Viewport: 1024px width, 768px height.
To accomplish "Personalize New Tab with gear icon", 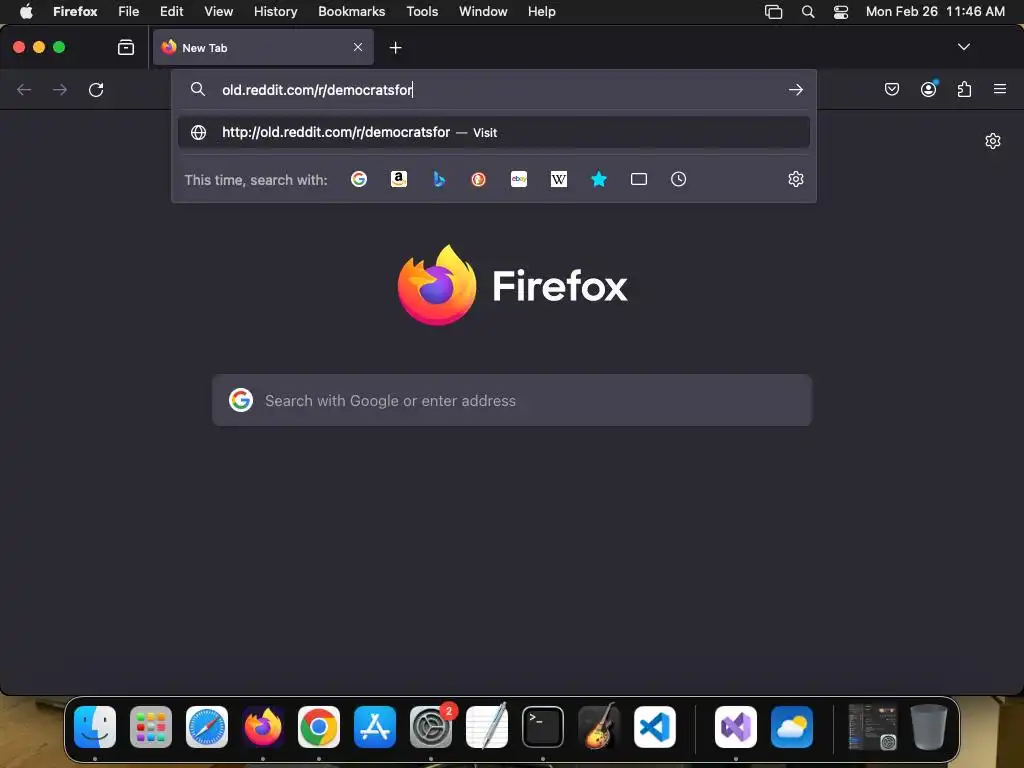I will (x=993, y=141).
